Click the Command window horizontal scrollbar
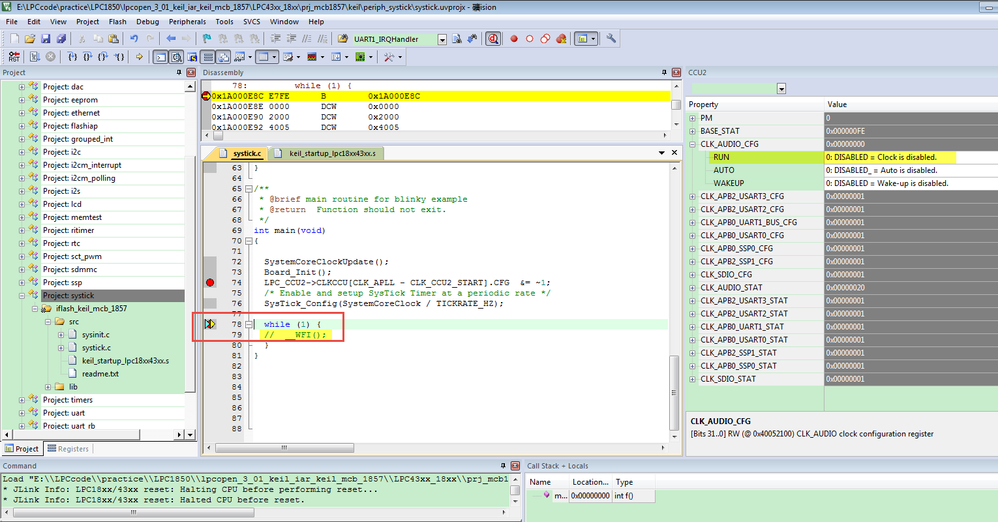The width and height of the screenshot is (998, 522). 133,512
